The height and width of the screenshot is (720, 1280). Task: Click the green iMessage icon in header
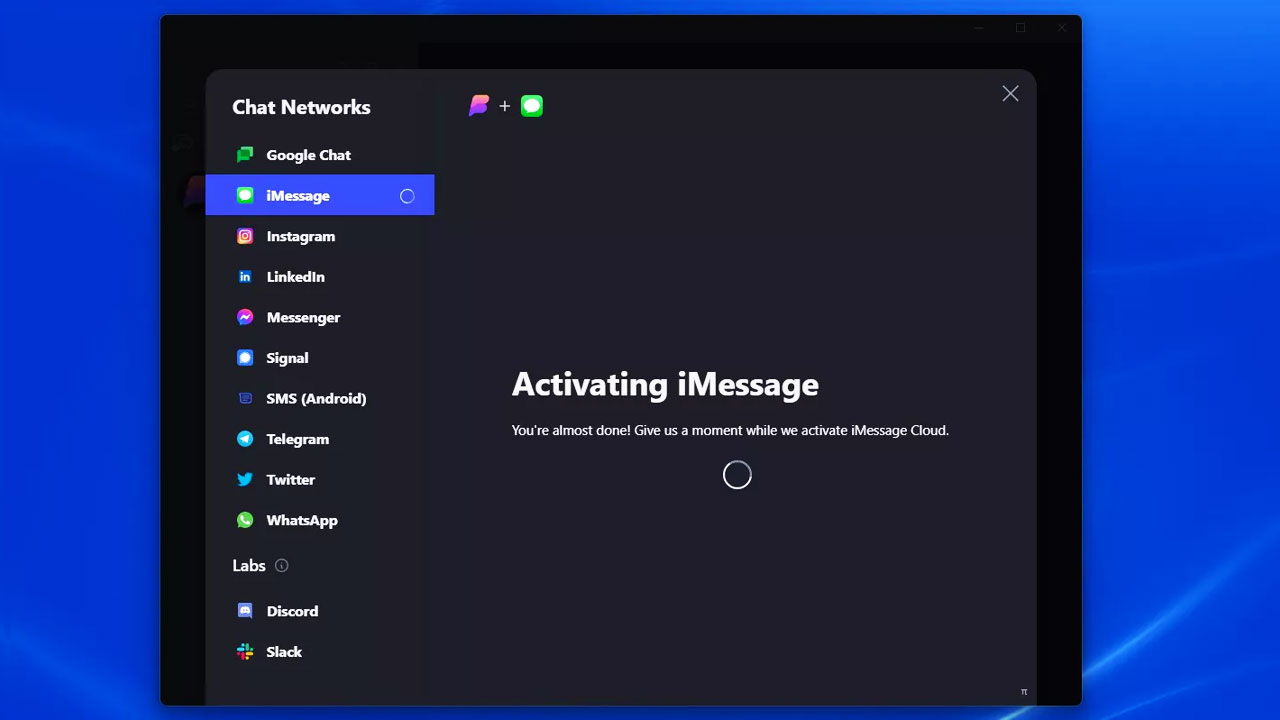click(x=532, y=106)
